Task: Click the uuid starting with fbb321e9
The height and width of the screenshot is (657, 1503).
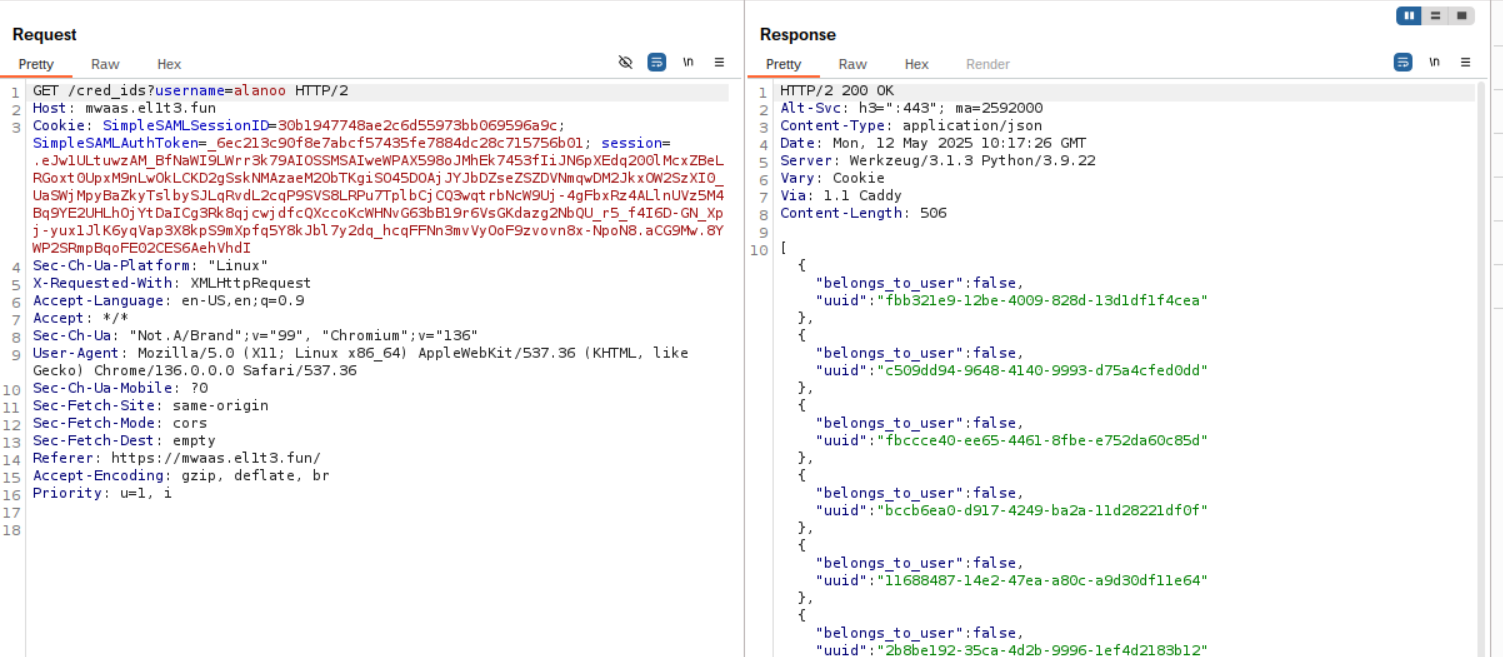Action: [1041, 301]
